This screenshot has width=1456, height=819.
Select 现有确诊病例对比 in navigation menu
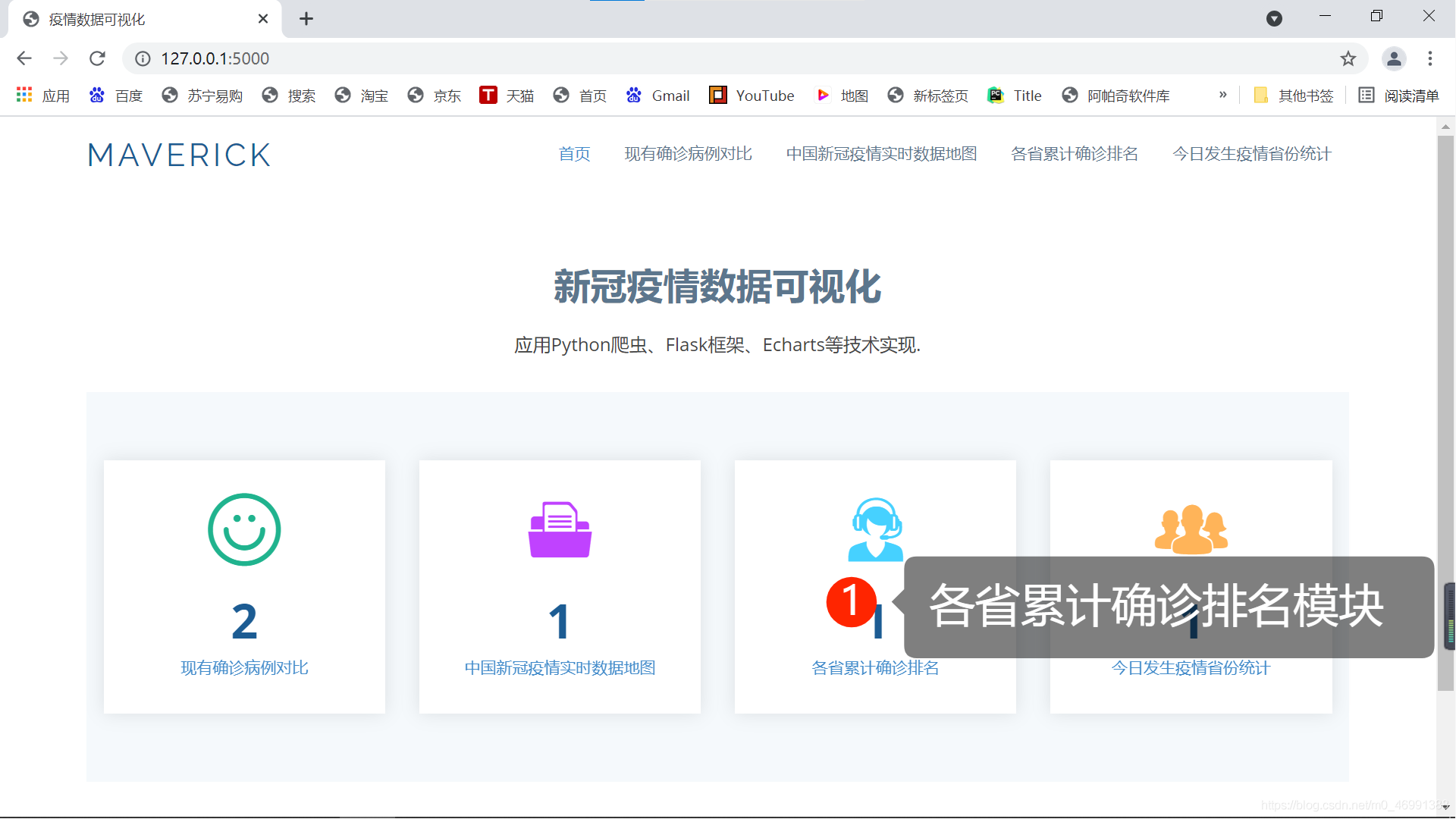[x=688, y=154]
